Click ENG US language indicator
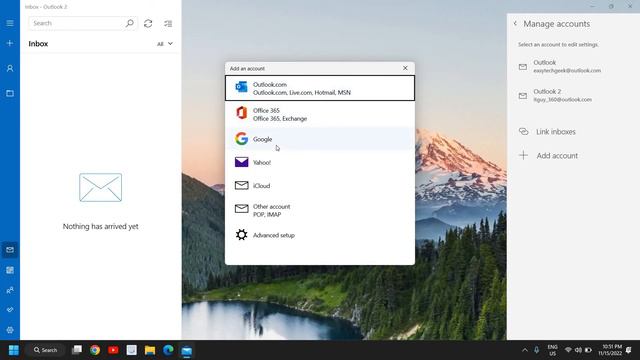 pos(553,350)
